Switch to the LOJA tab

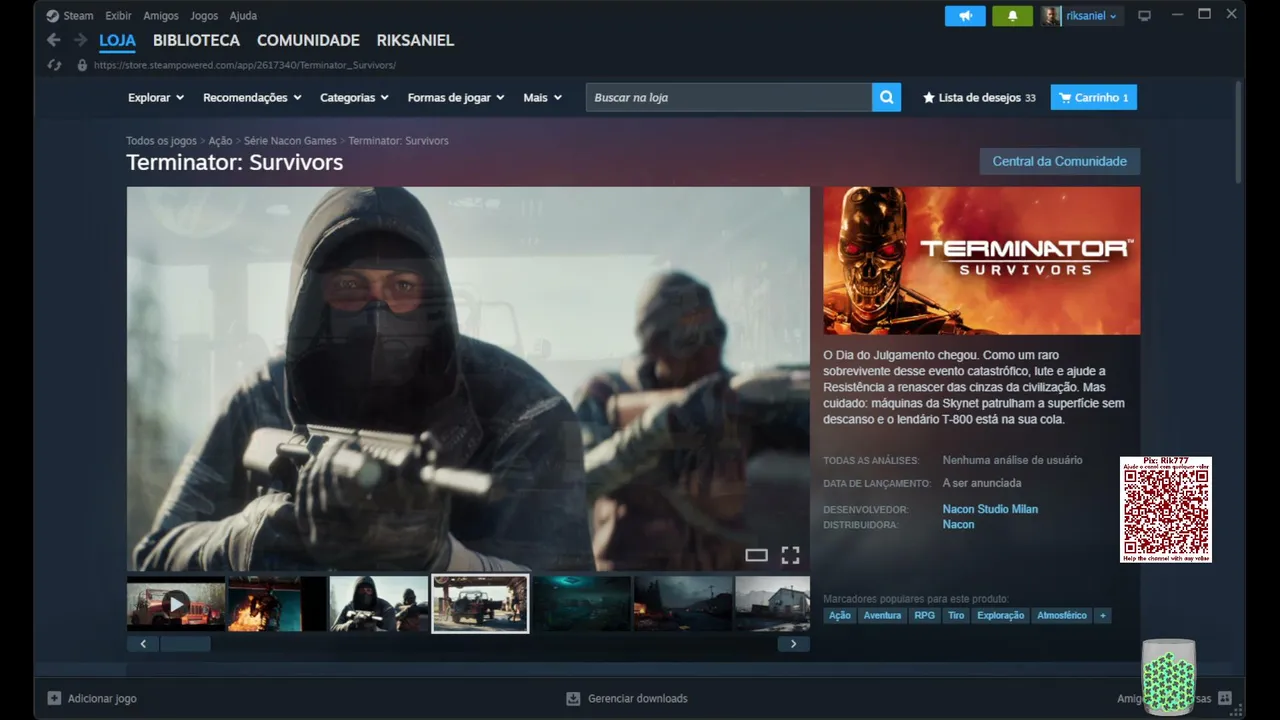pos(117,41)
